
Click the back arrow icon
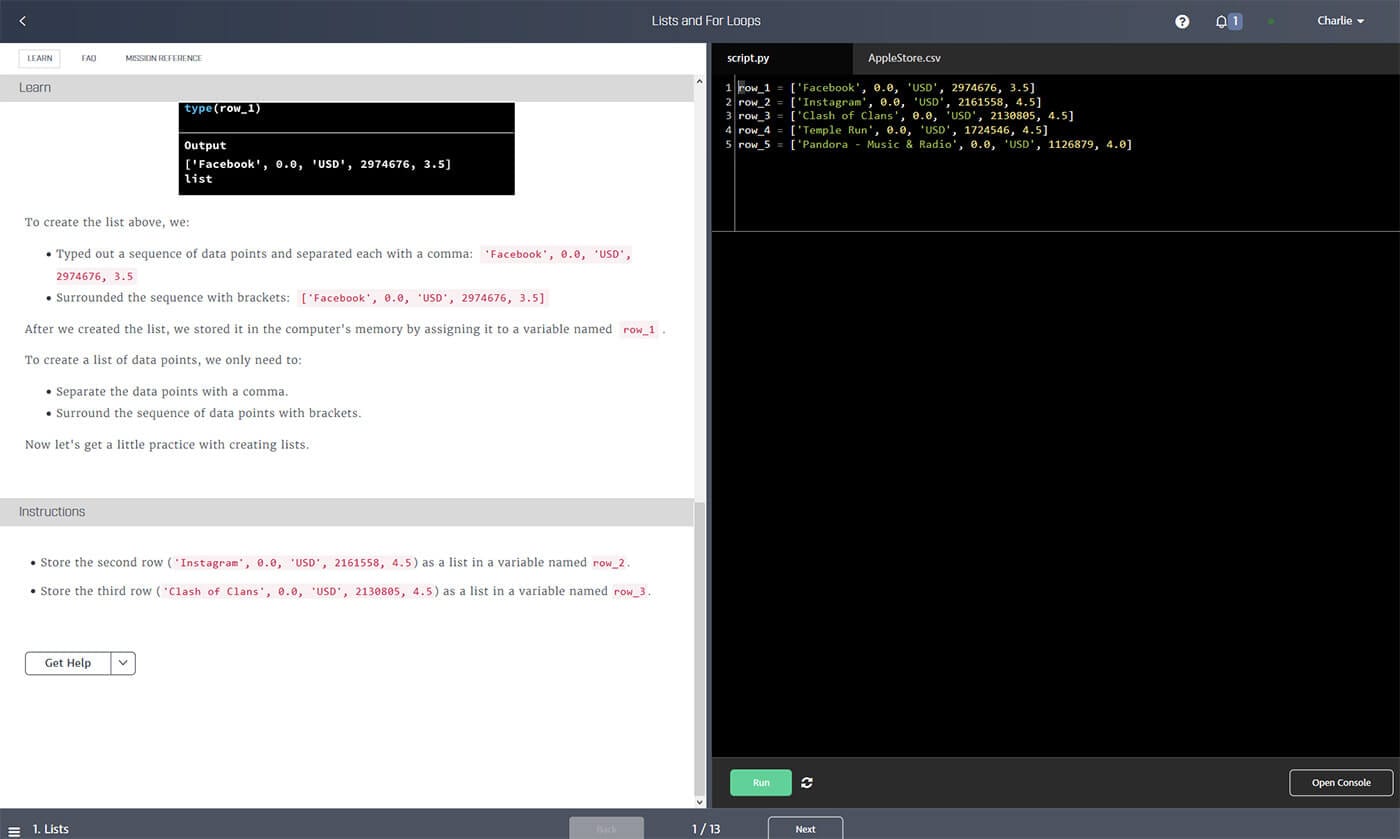(x=23, y=21)
